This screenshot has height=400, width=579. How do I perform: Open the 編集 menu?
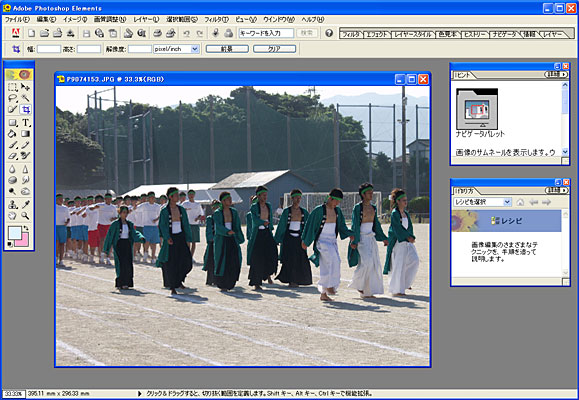point(46,20)
